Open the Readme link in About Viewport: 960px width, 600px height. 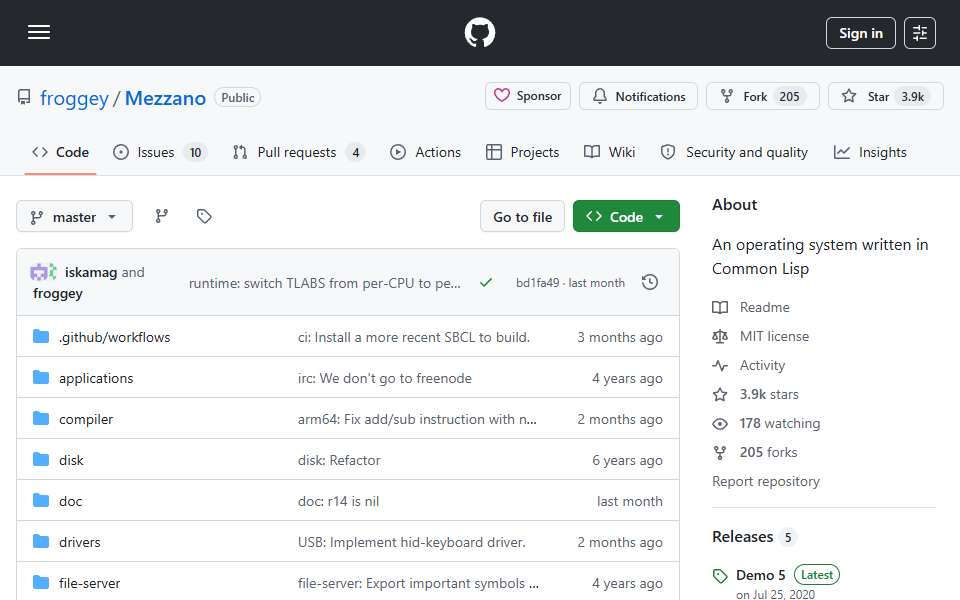pos(751,307)
